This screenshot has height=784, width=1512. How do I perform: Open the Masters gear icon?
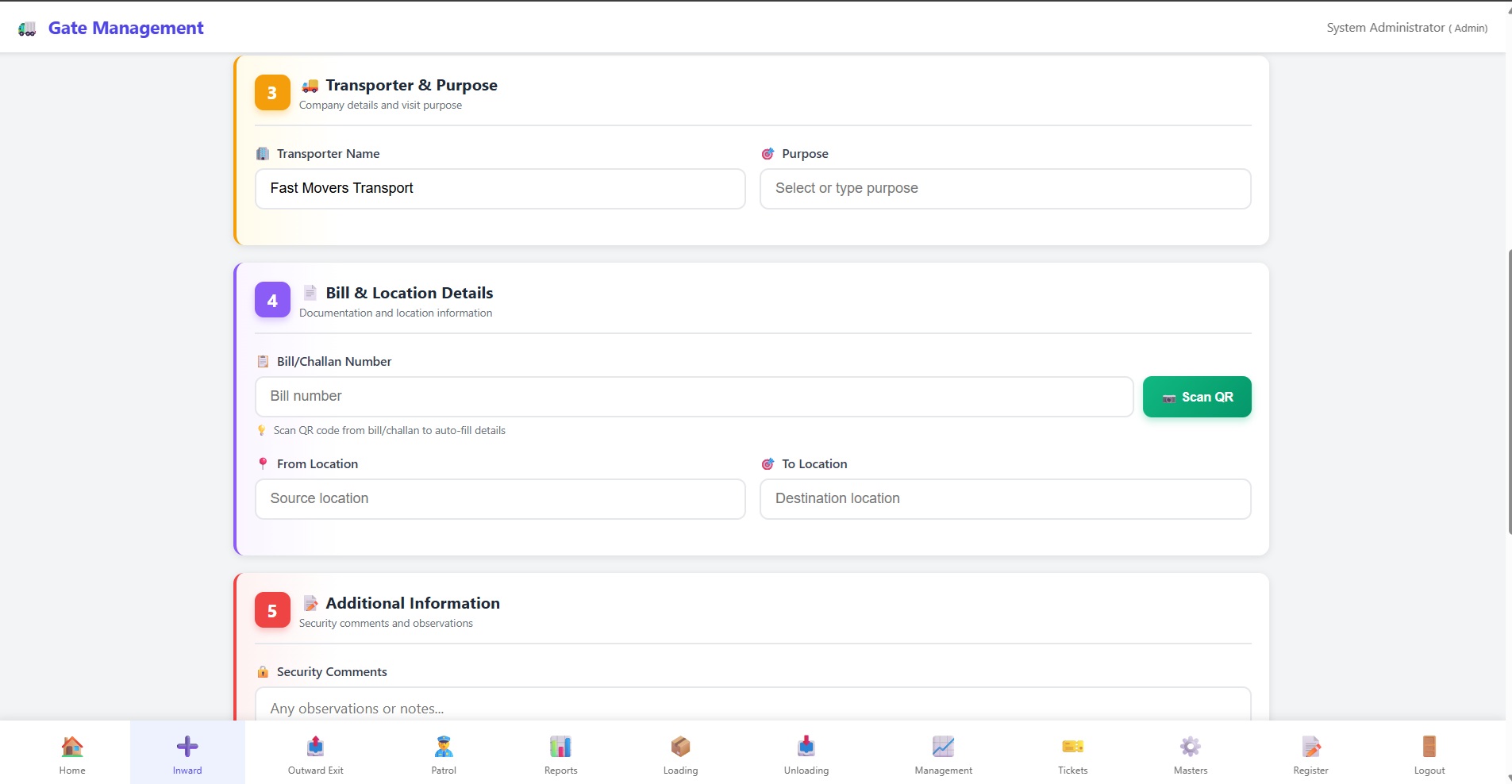[x=1190, y=747]
